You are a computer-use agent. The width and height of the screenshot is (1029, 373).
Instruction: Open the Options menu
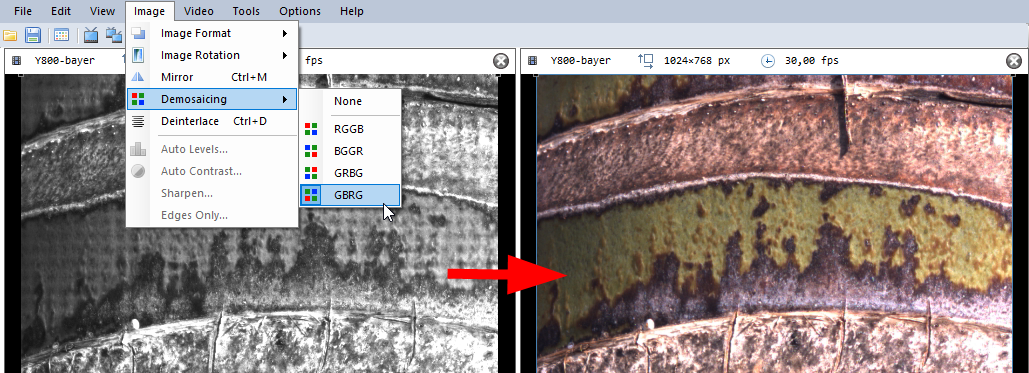click(300, 11)
